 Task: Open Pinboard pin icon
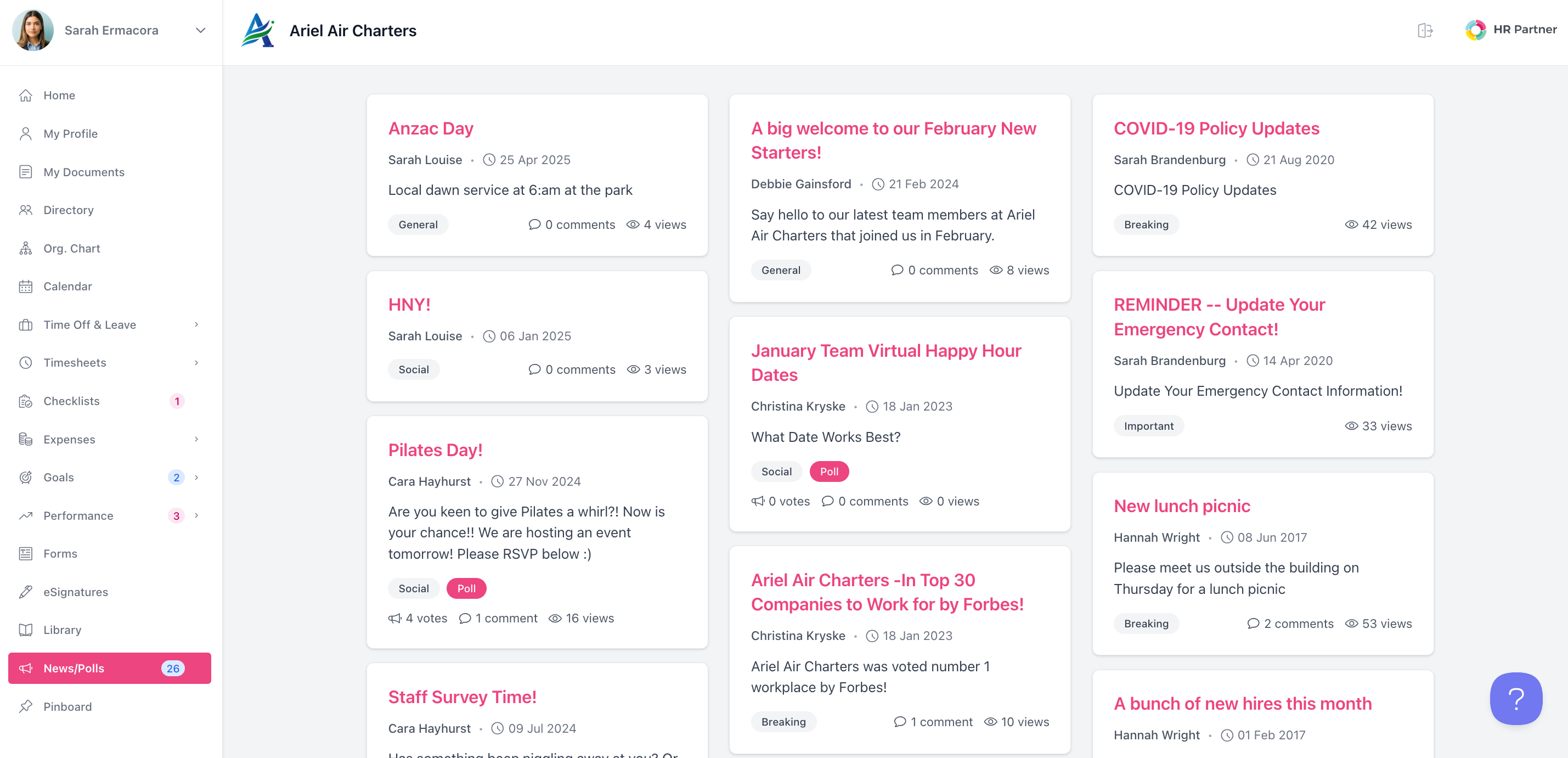(x=26, y=706)
